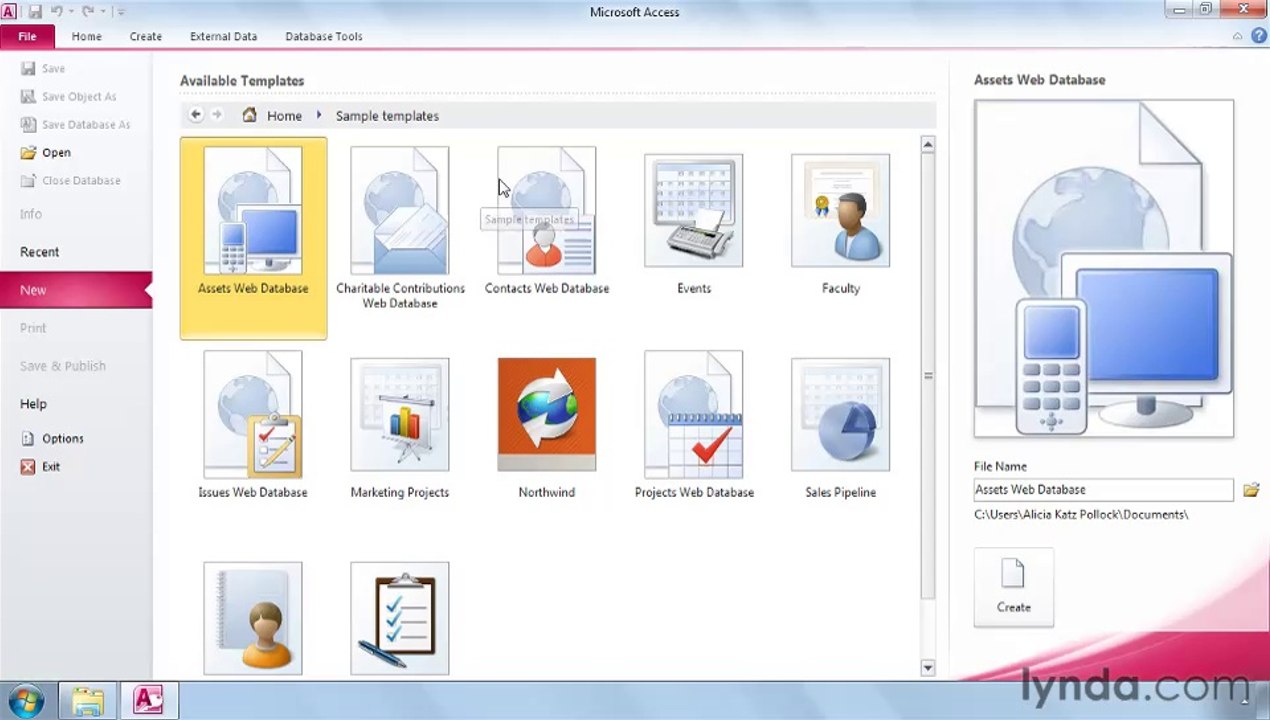Switch to the Home ribbon tab
Image resolution: width=1270 pixels, height=720 pixels.
(x=86, y=36)
